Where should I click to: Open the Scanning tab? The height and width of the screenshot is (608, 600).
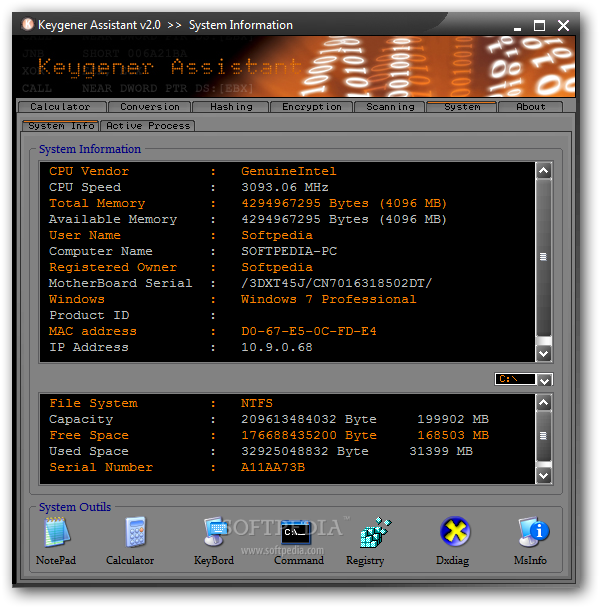pyautogui.click(x=390, y=107)
